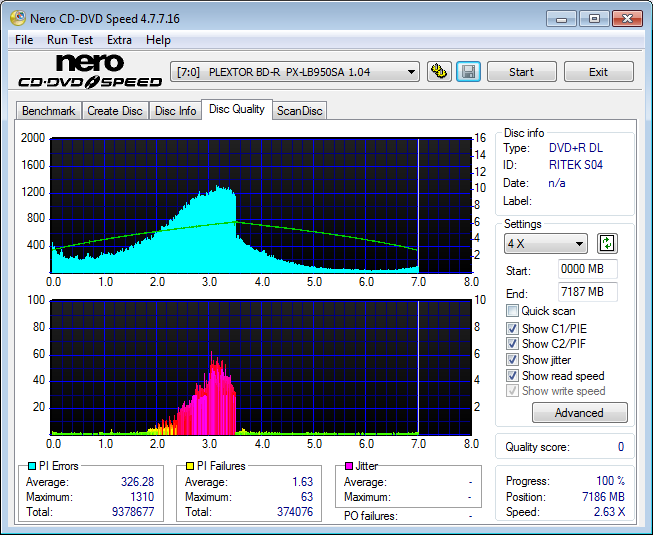Viewport: 653px width, 535px height.
Task: Open the Advanced settings button
Action: coord(579,413)
